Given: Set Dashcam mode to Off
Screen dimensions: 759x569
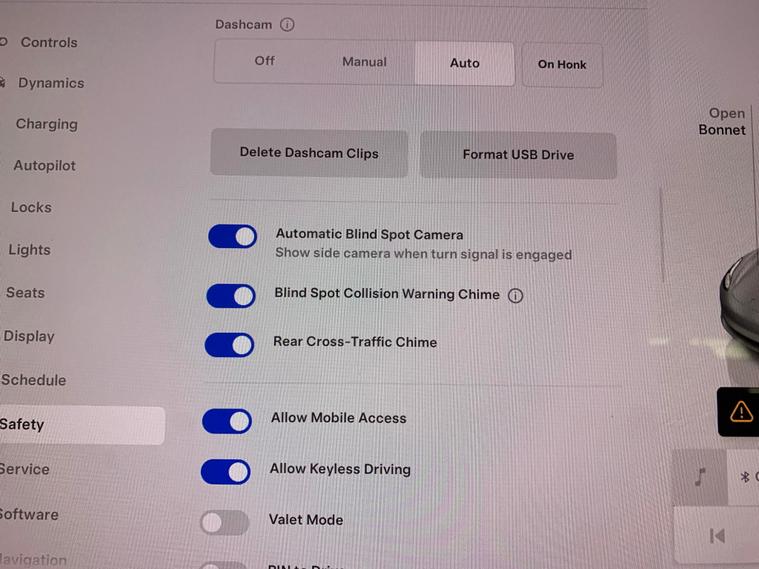Looking at the screenshot, I should (265, 61).
